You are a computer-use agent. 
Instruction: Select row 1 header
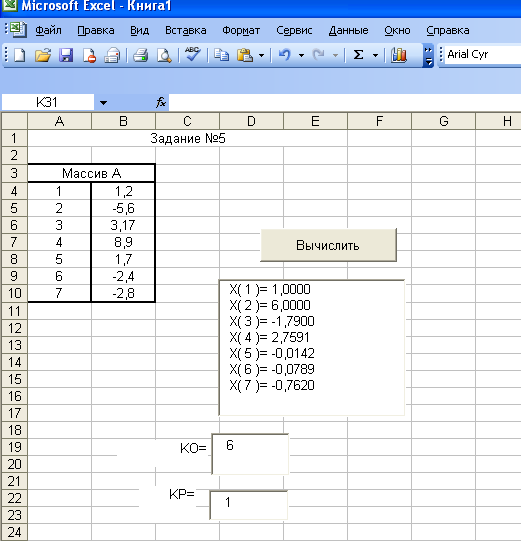14,138
